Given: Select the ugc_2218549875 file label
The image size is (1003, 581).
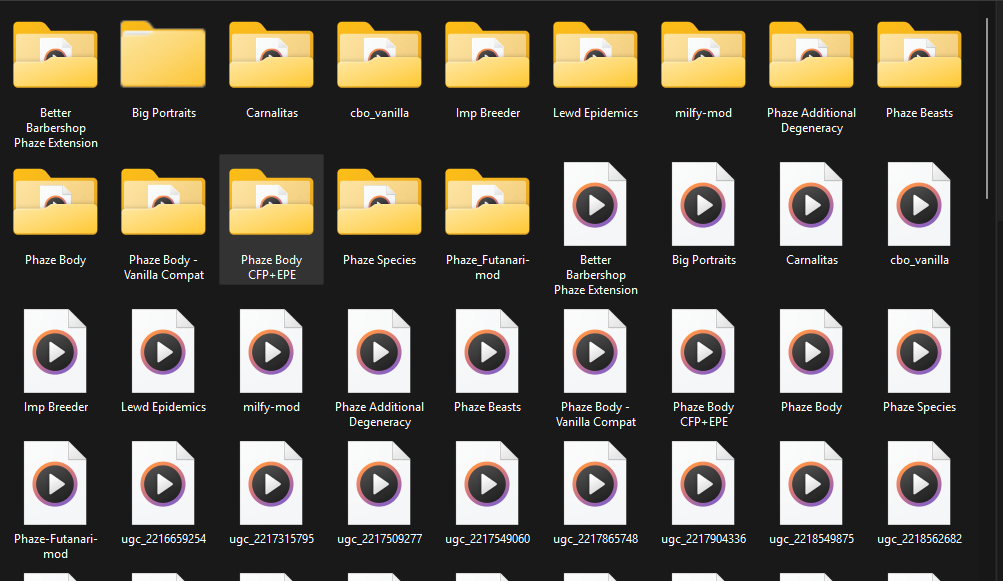Looking at the screenshot, I should pyautogui.click(x=811, y=539).
